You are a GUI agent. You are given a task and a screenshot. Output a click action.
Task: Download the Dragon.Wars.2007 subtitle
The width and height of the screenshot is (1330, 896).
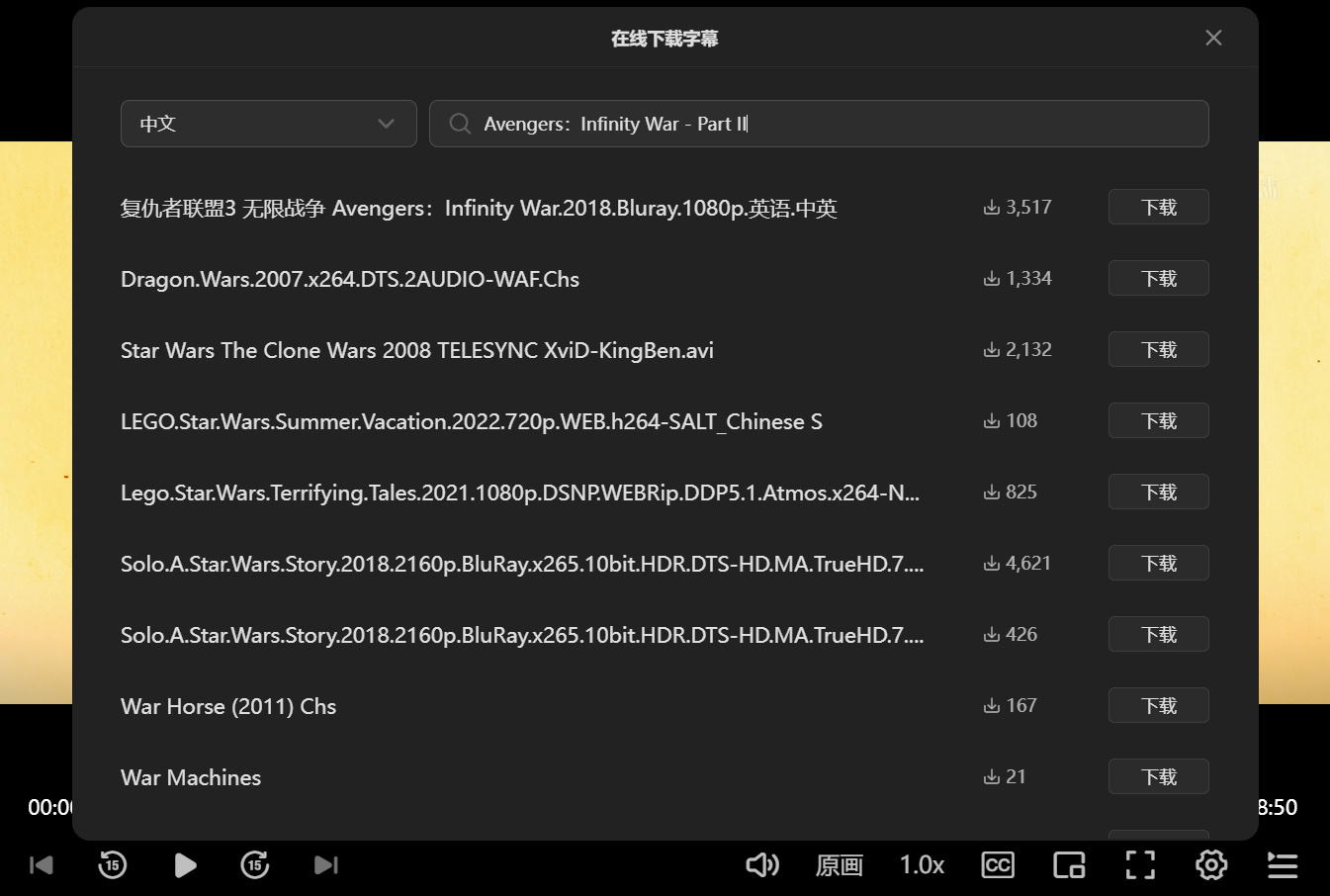point(1158,278)
